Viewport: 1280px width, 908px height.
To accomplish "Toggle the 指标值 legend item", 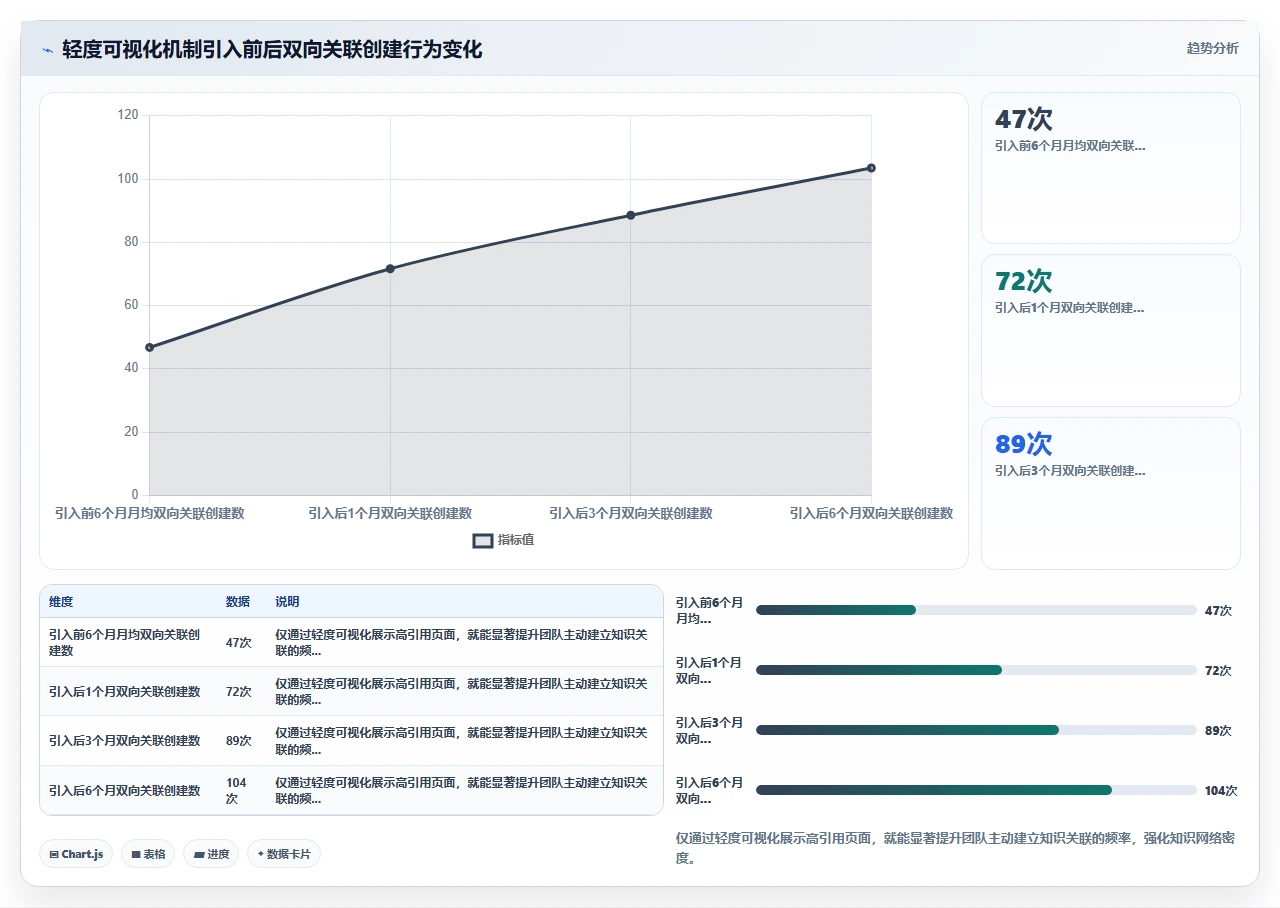I will (504, 540).
